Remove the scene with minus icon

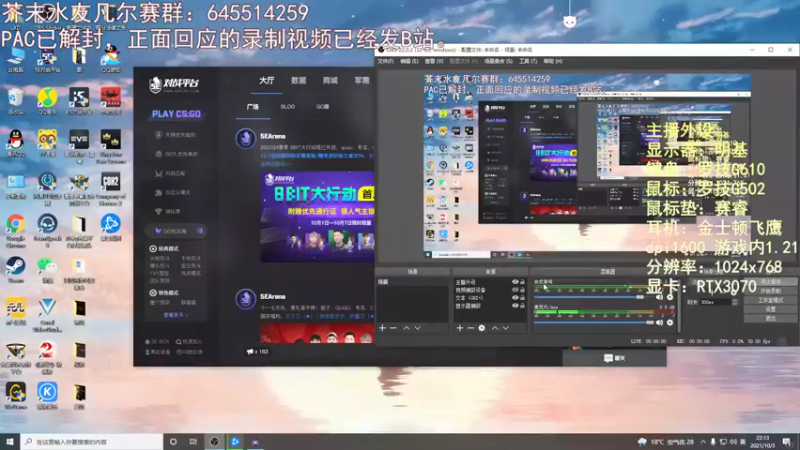(393, 328)
